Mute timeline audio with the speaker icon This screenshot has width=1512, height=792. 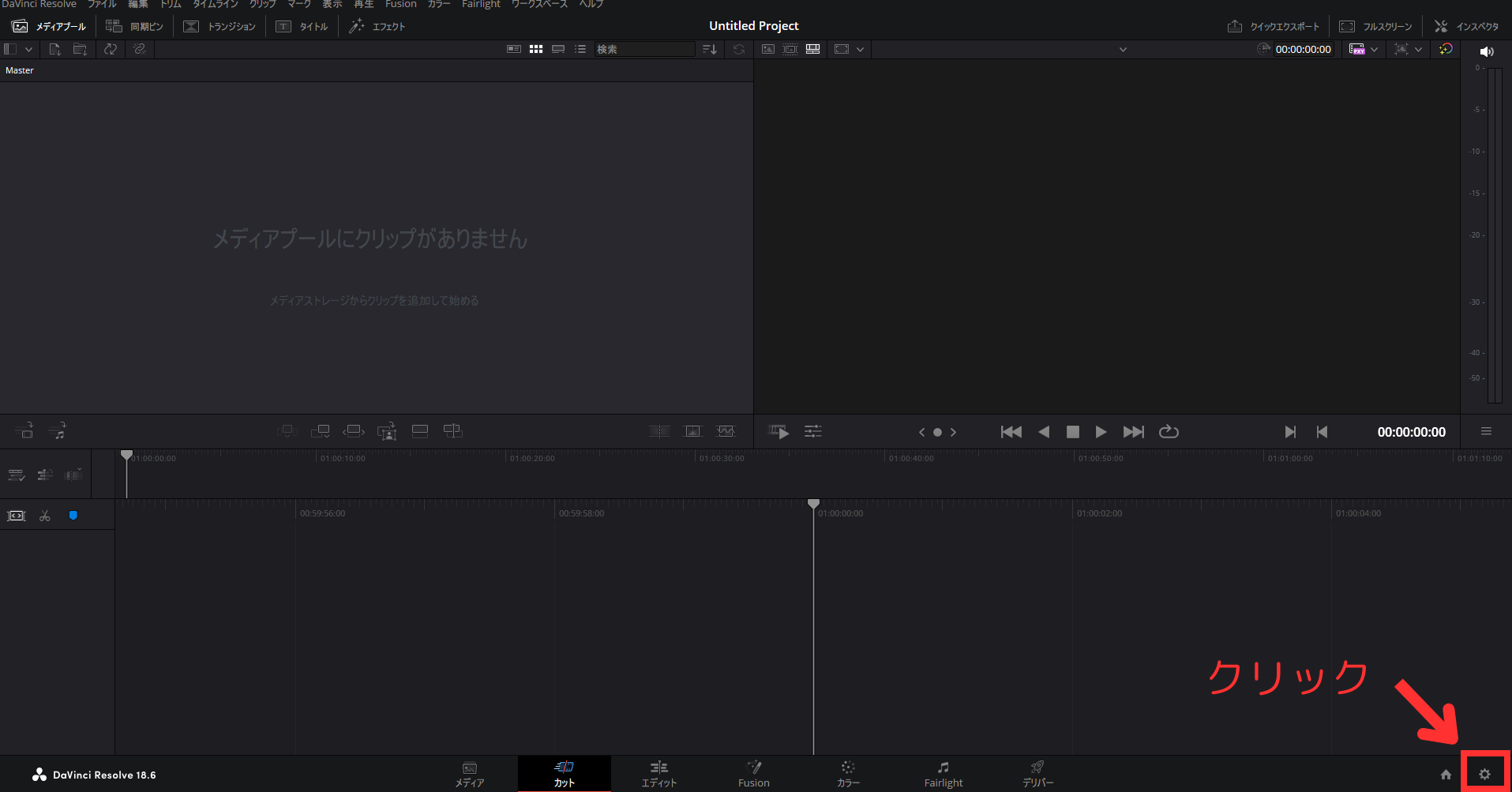coord(1488,51)
